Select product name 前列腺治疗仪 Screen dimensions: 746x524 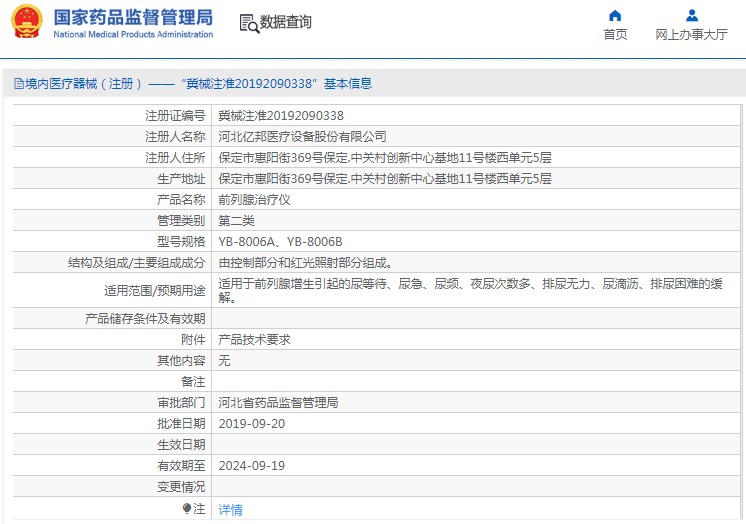[254, 199]
